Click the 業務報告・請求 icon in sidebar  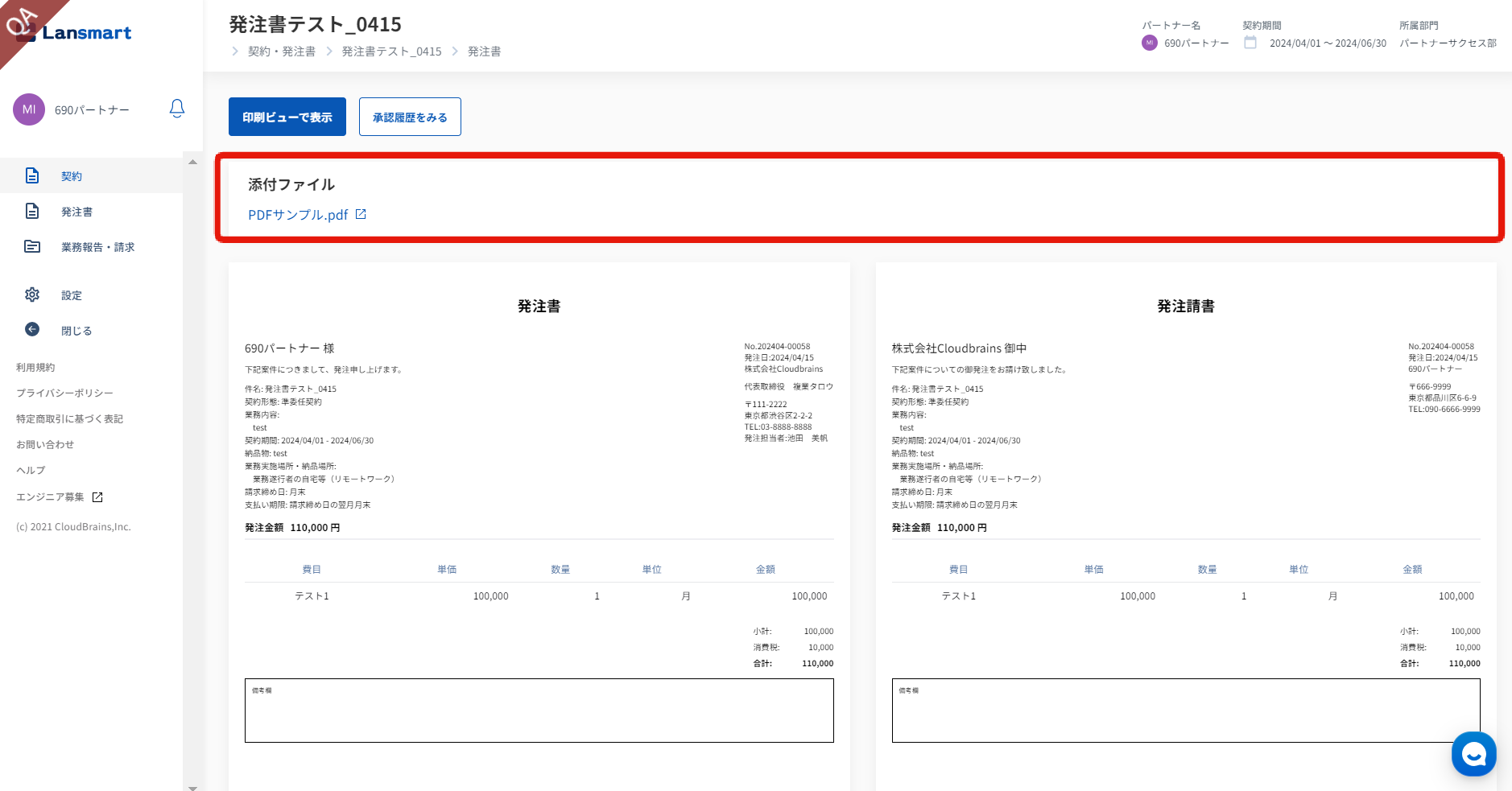point(32,246)
